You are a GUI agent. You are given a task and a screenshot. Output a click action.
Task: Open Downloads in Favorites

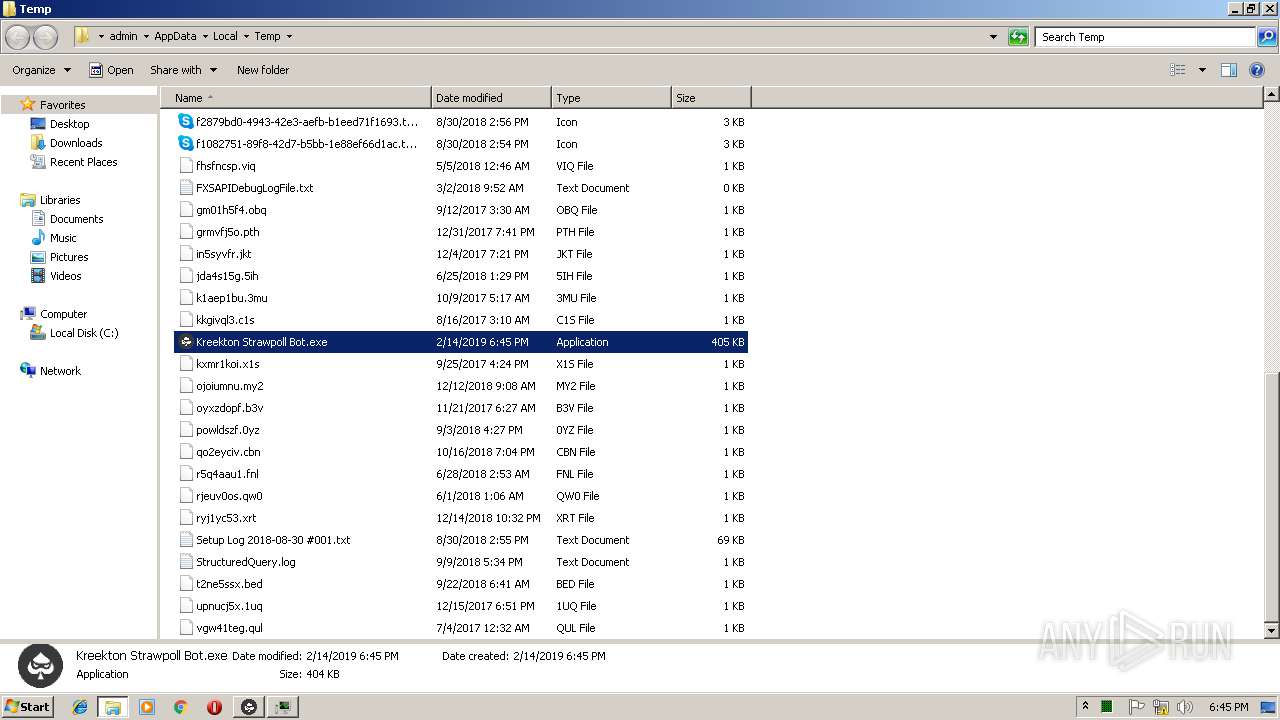coord(76,143)
